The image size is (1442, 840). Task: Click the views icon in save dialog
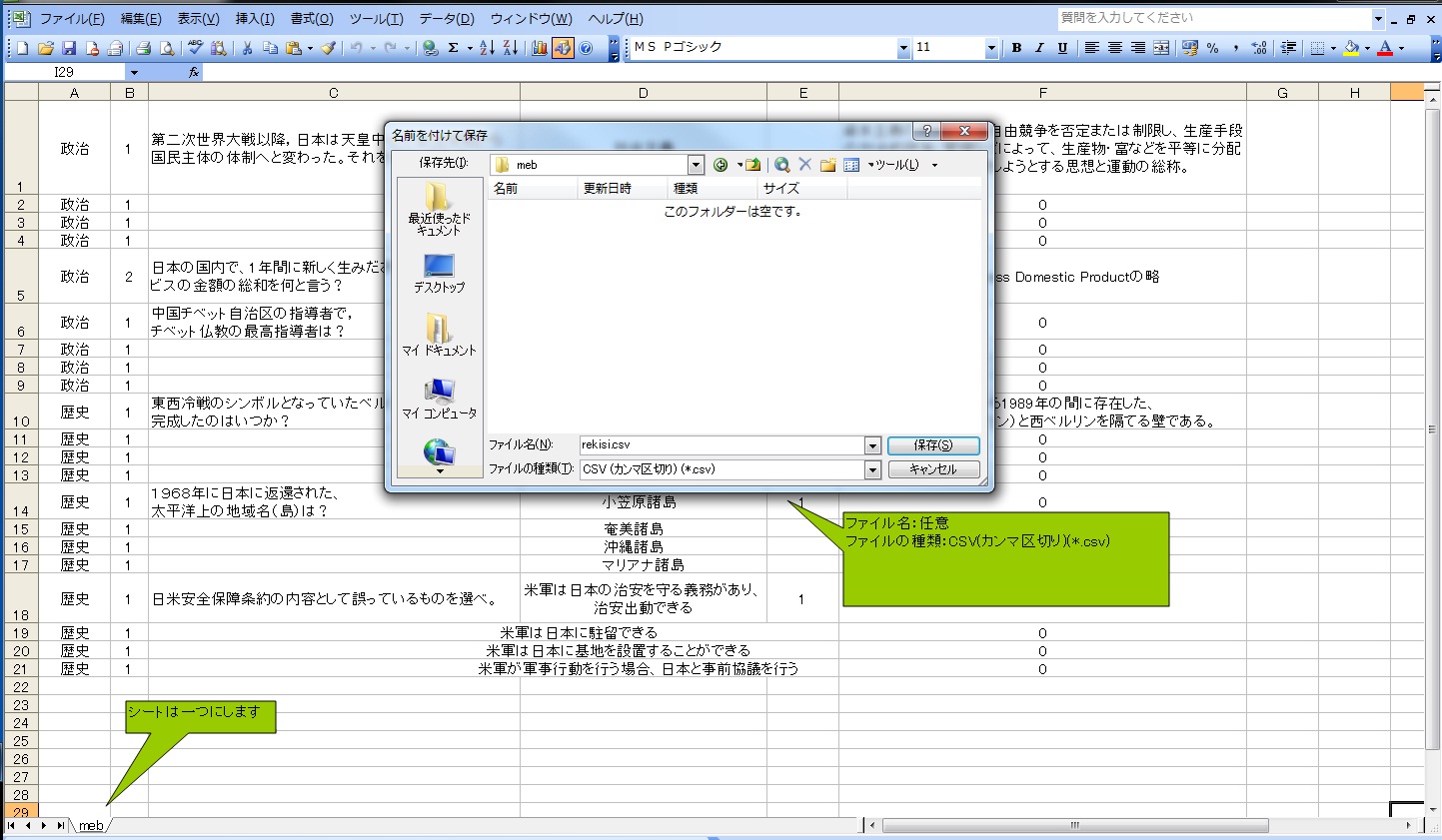[x=851, y=165]
